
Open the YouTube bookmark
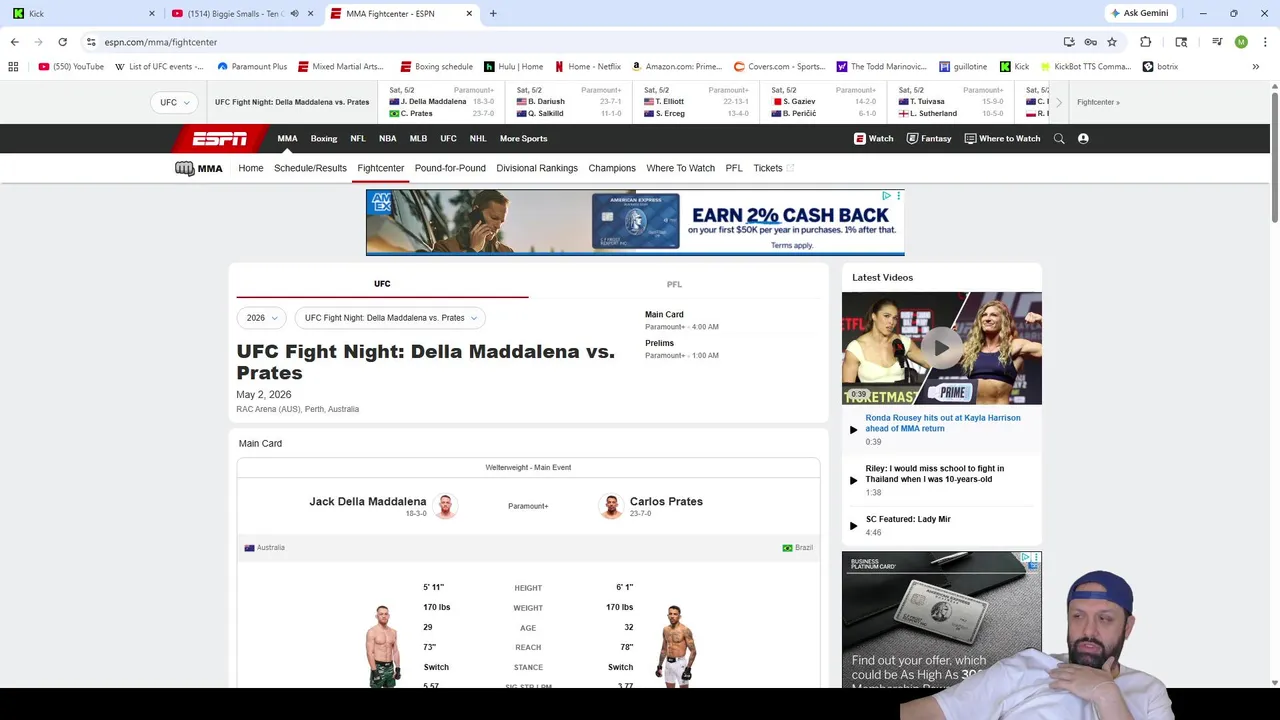[71, 67]
